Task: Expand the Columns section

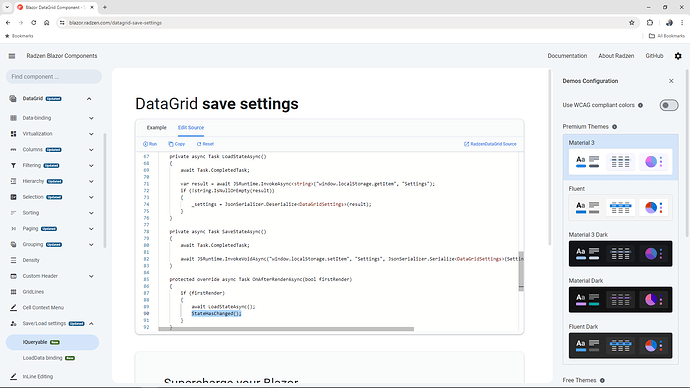Action: point(91,150)
